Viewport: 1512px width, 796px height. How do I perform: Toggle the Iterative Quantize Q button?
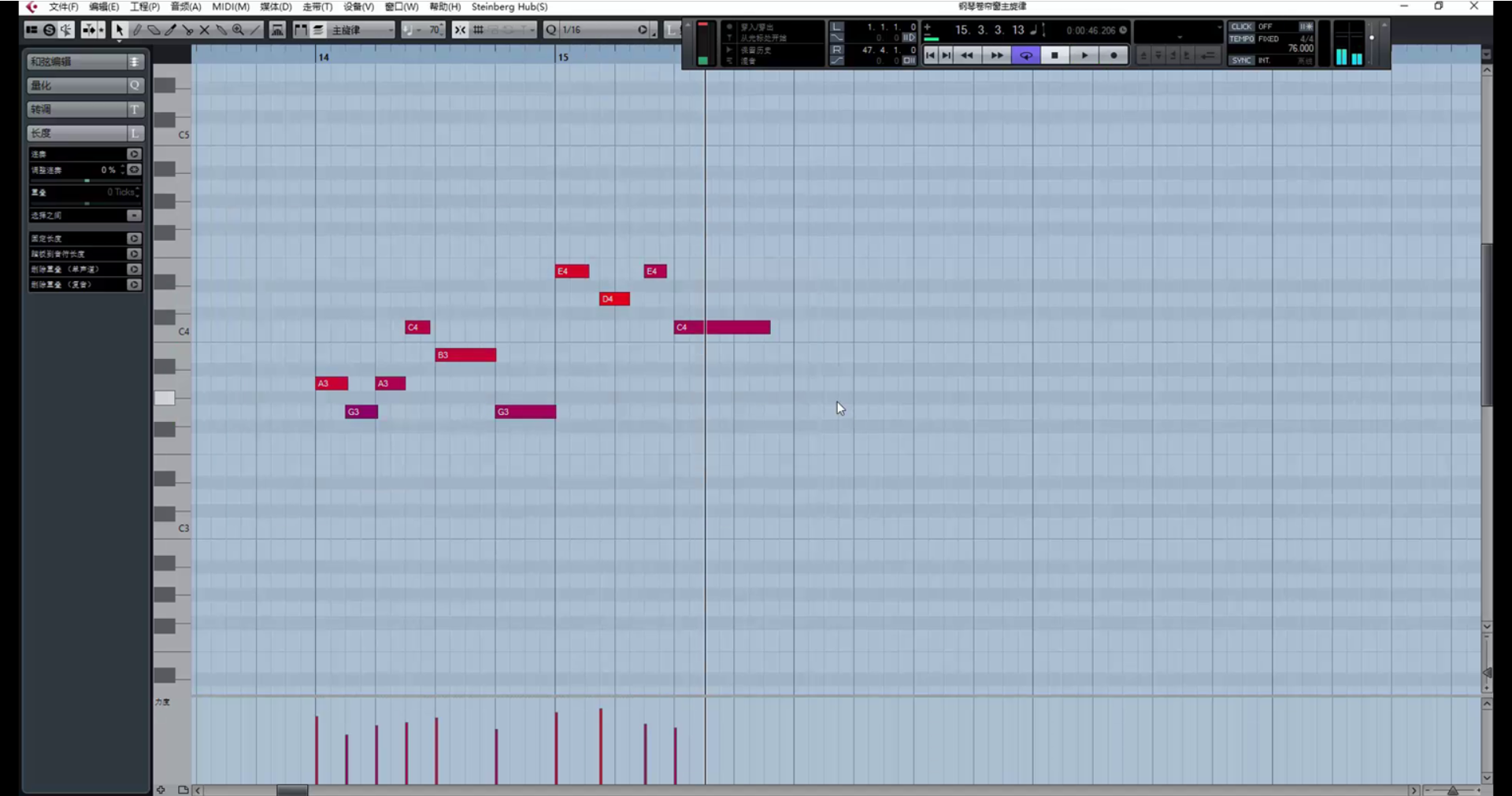pos(551,30)
